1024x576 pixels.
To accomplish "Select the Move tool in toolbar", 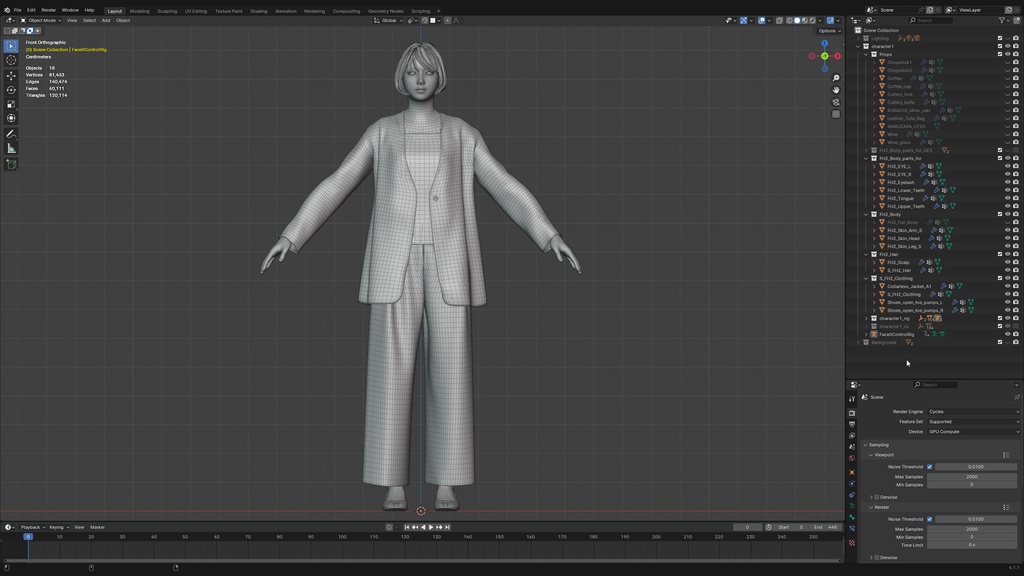I will 11,75.
